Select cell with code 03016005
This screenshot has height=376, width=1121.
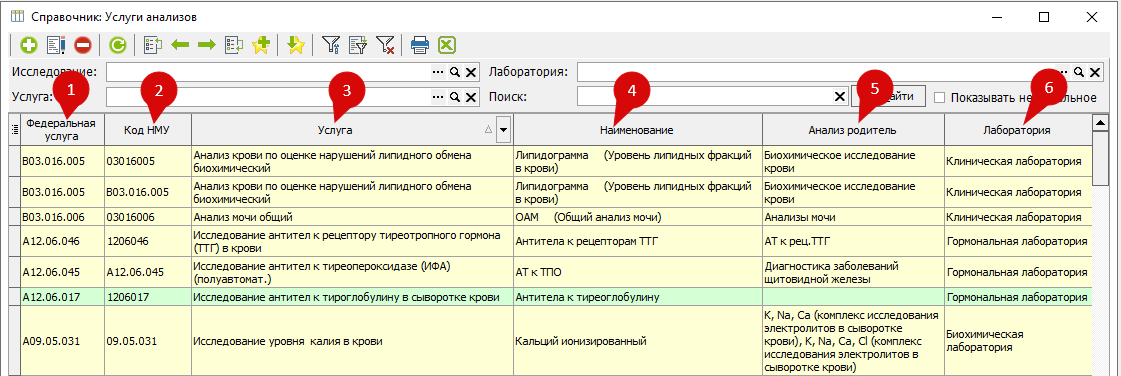click(x=148, y=162)
